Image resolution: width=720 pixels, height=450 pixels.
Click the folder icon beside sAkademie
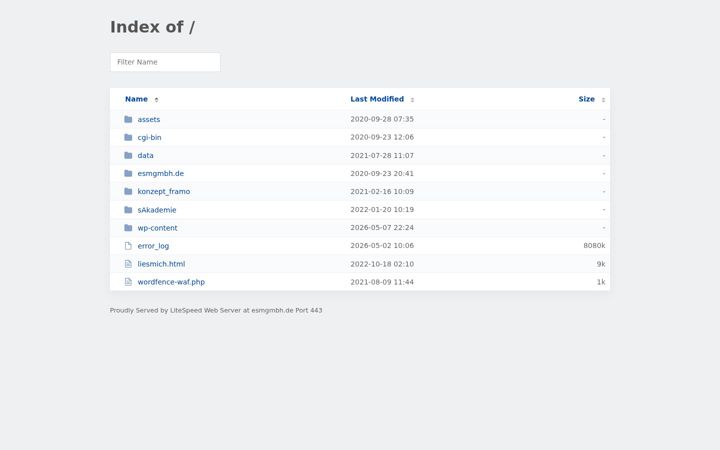128,210
